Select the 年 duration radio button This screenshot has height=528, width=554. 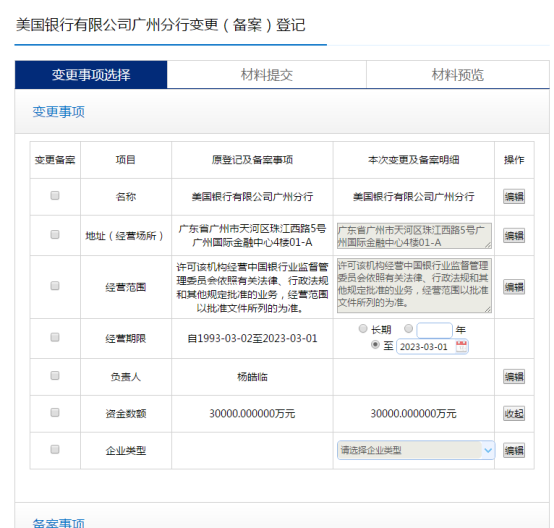[408, 329]
